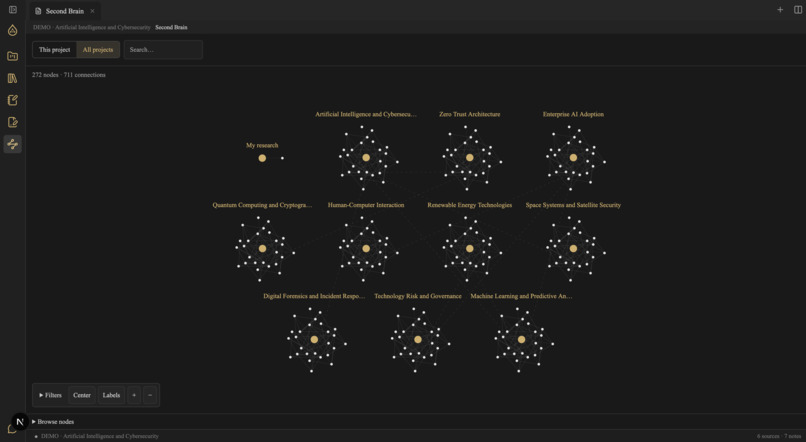Click the Renewable Energy Technologies label

pos(469,205)
